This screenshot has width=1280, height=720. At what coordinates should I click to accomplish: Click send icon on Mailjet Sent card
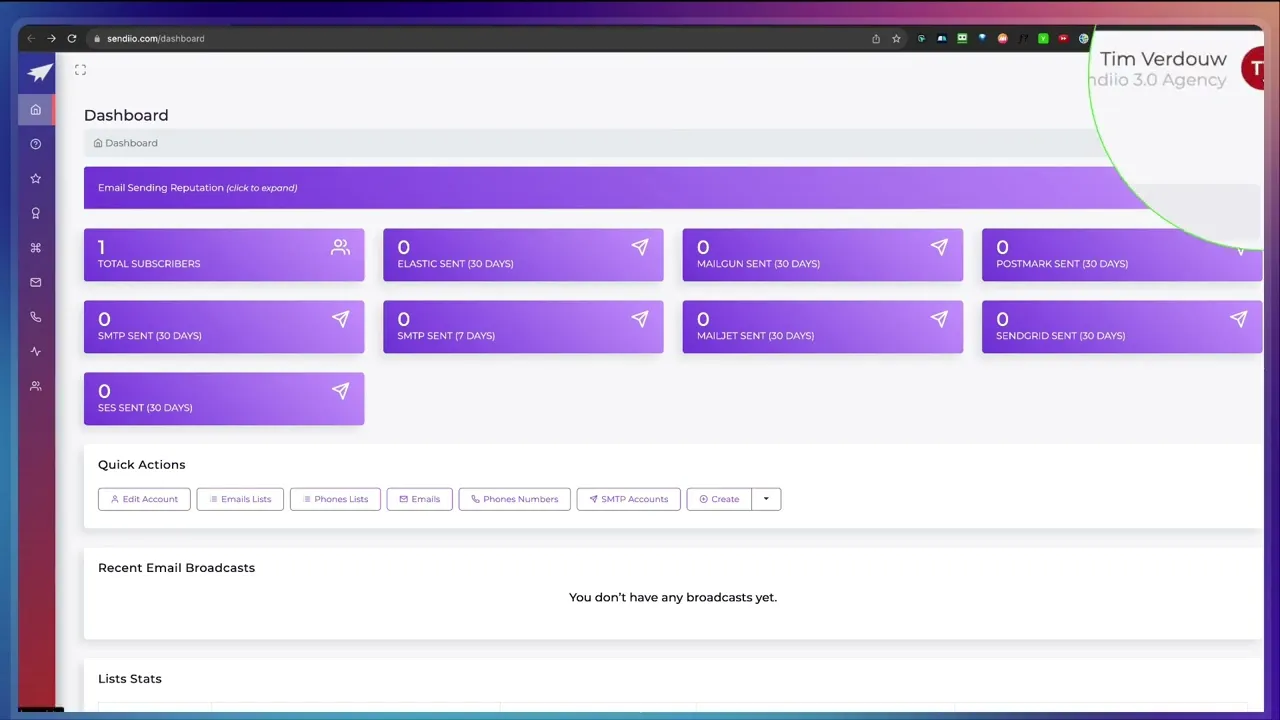coord(939,319)
